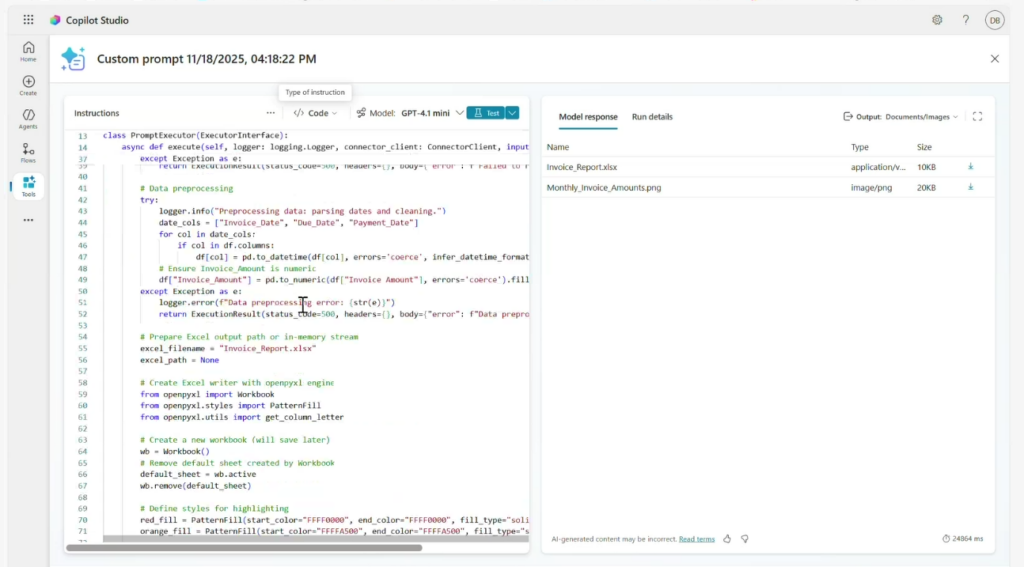Click the Test button
The height and width of the screenshot is (567, 1024).
click(x=485, y=113)
